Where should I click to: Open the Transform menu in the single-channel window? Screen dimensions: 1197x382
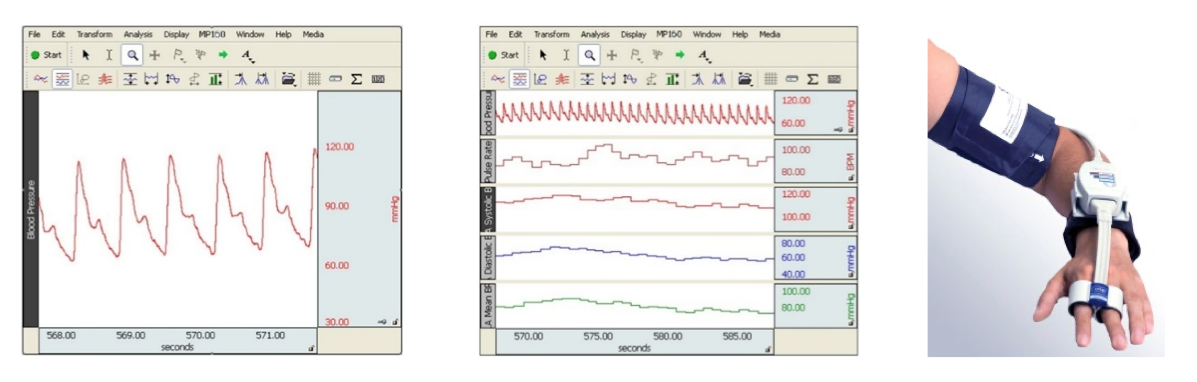tap(95, 34)
